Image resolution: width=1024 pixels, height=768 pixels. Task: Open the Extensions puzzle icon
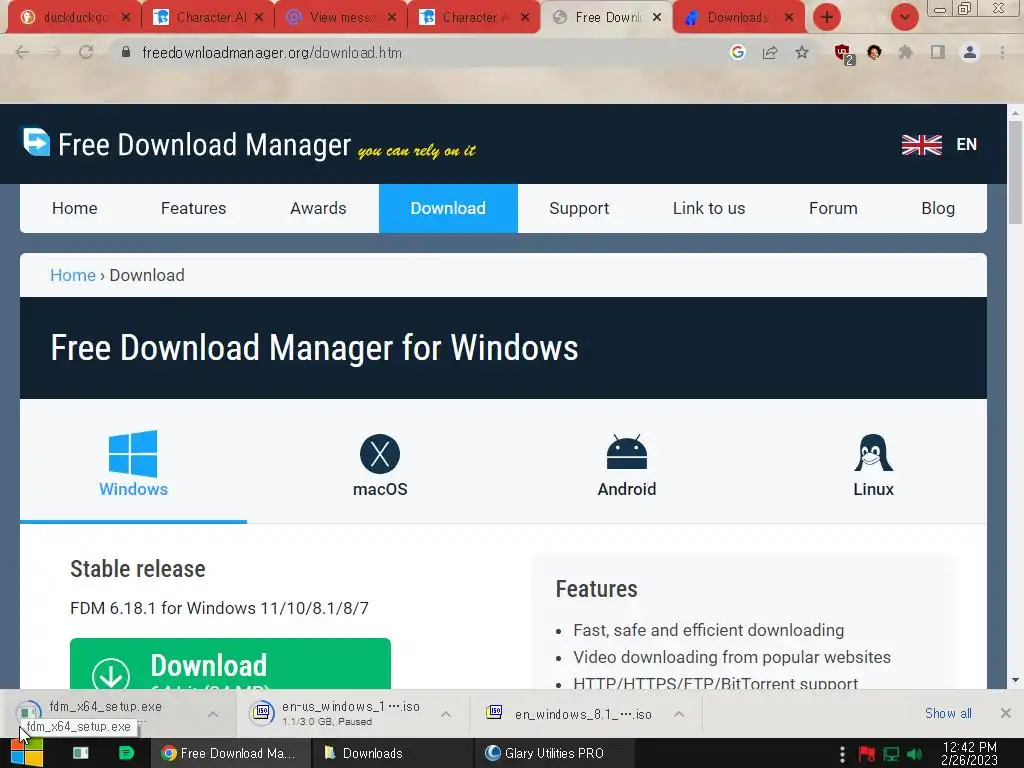point(906,52)
